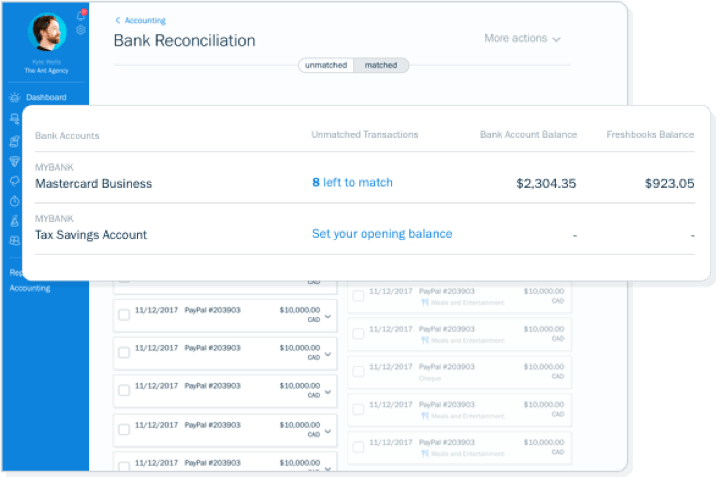This screenshot has height=478, width=716.
Task: Click the "8 left to match" link
Action: click(x=352, y=183)
